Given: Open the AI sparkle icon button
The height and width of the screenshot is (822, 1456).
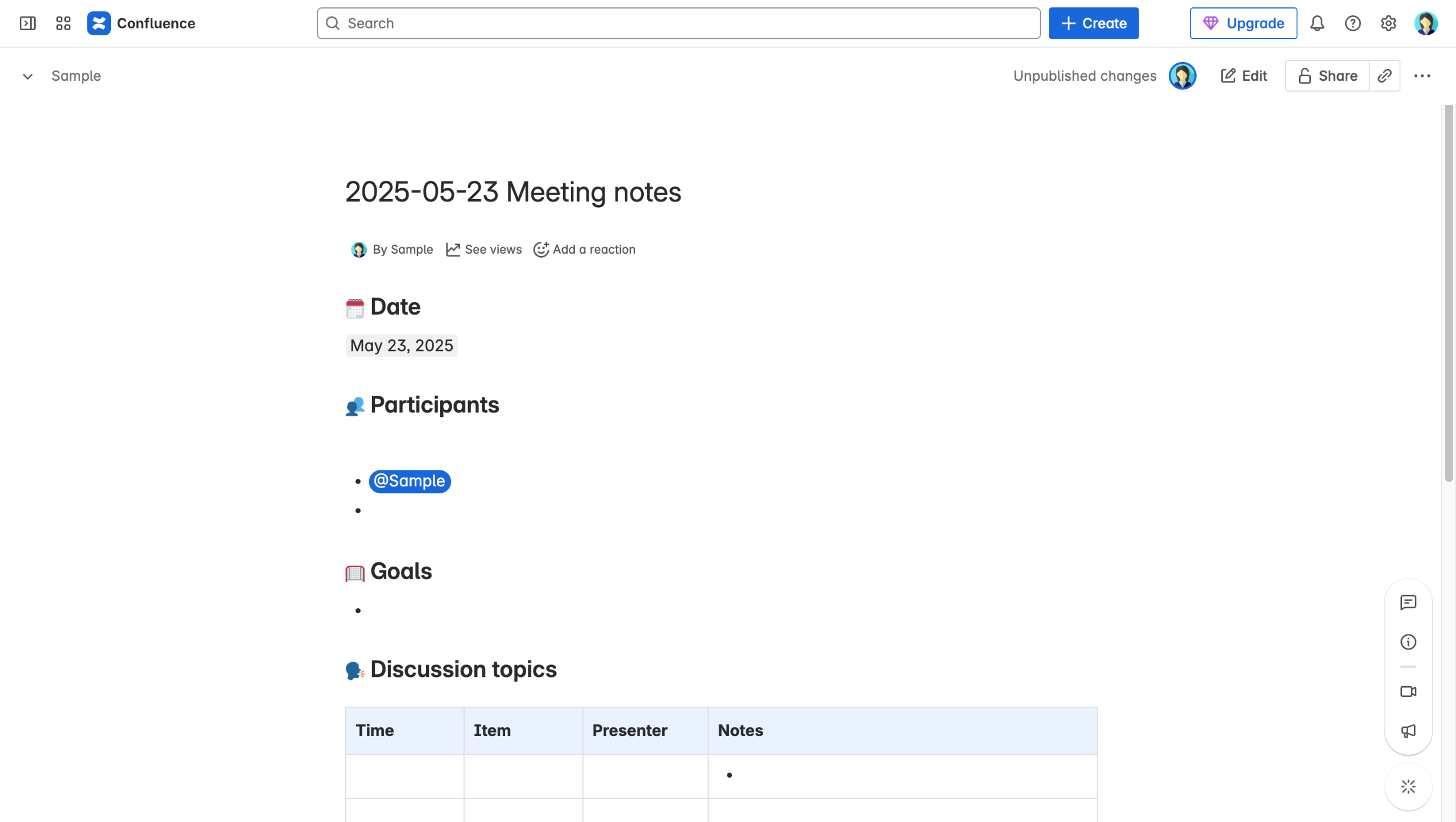Looking at the screenshot, I should point(1408,787).
